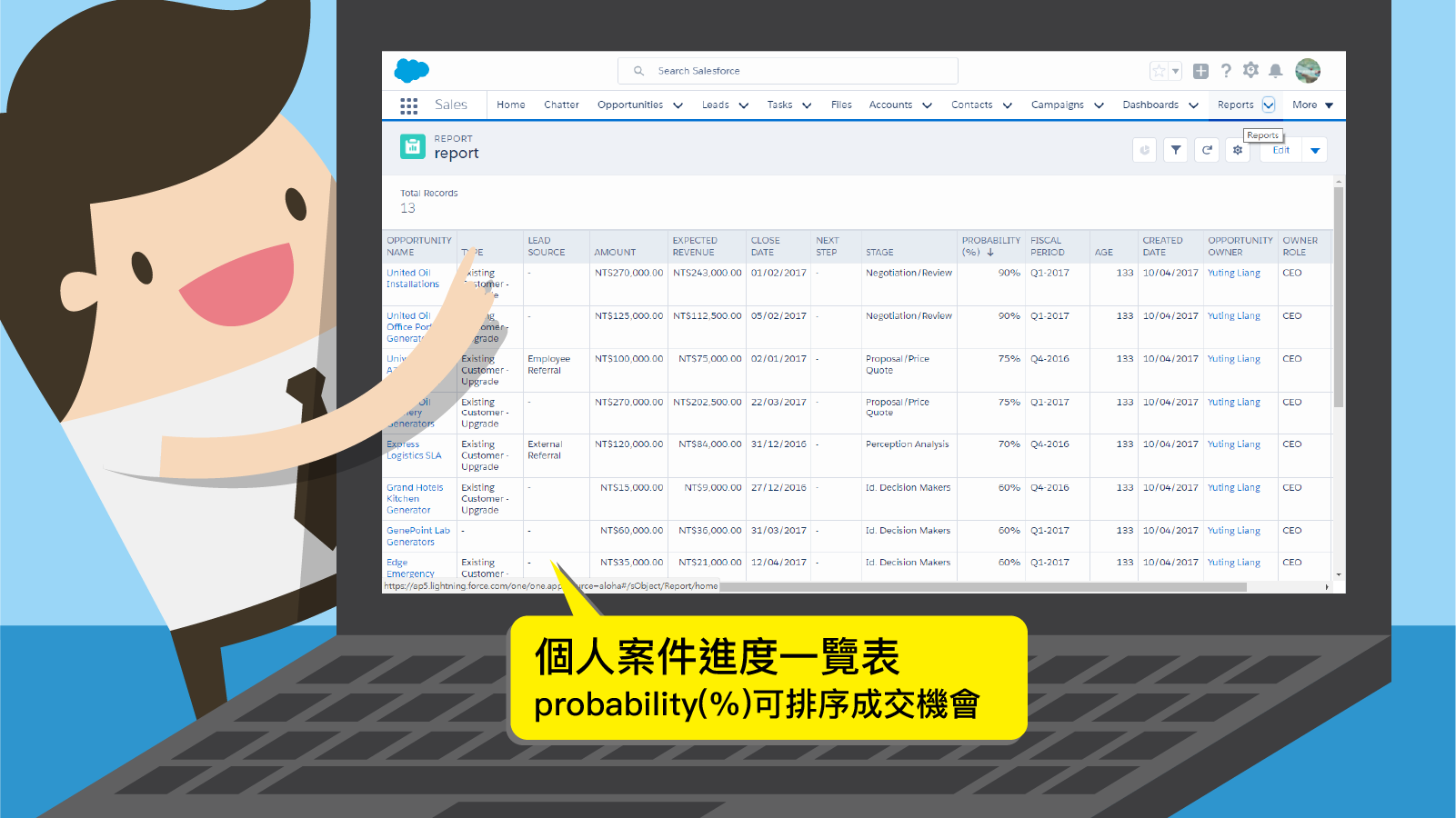Click the global actions plus icon
This screenshot has width=1456, height=818.
[x=1200, y=71]
